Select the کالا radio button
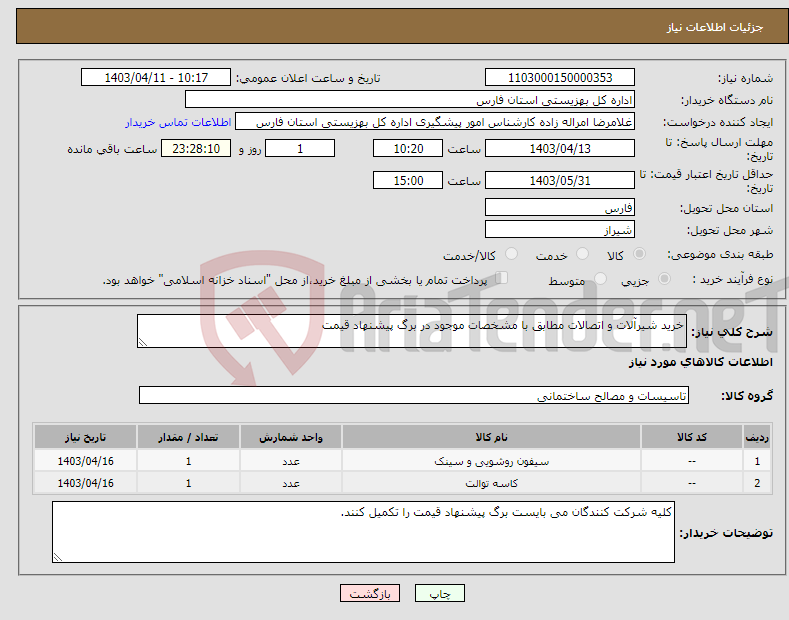The width and height of the screenshot is (789, 620). pyautogui.click(x=639, y=254)
